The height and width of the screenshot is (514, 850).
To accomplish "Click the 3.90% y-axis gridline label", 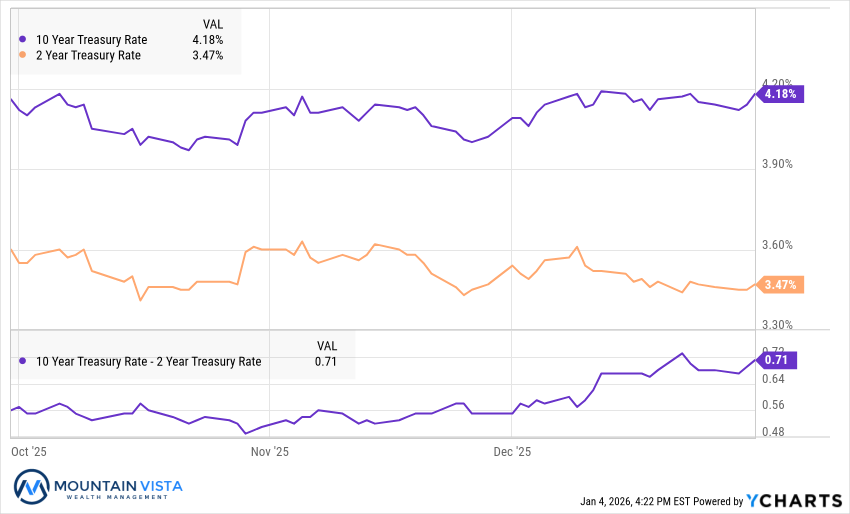I will click(x=776, y=164).
